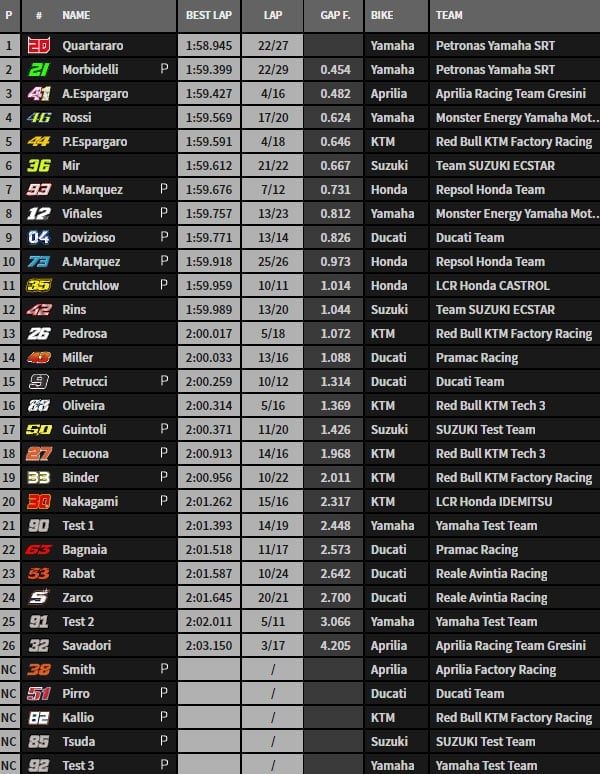600x774 pixels.
Task: Click the rider name Bagnaia
Action: pos(84,550)
